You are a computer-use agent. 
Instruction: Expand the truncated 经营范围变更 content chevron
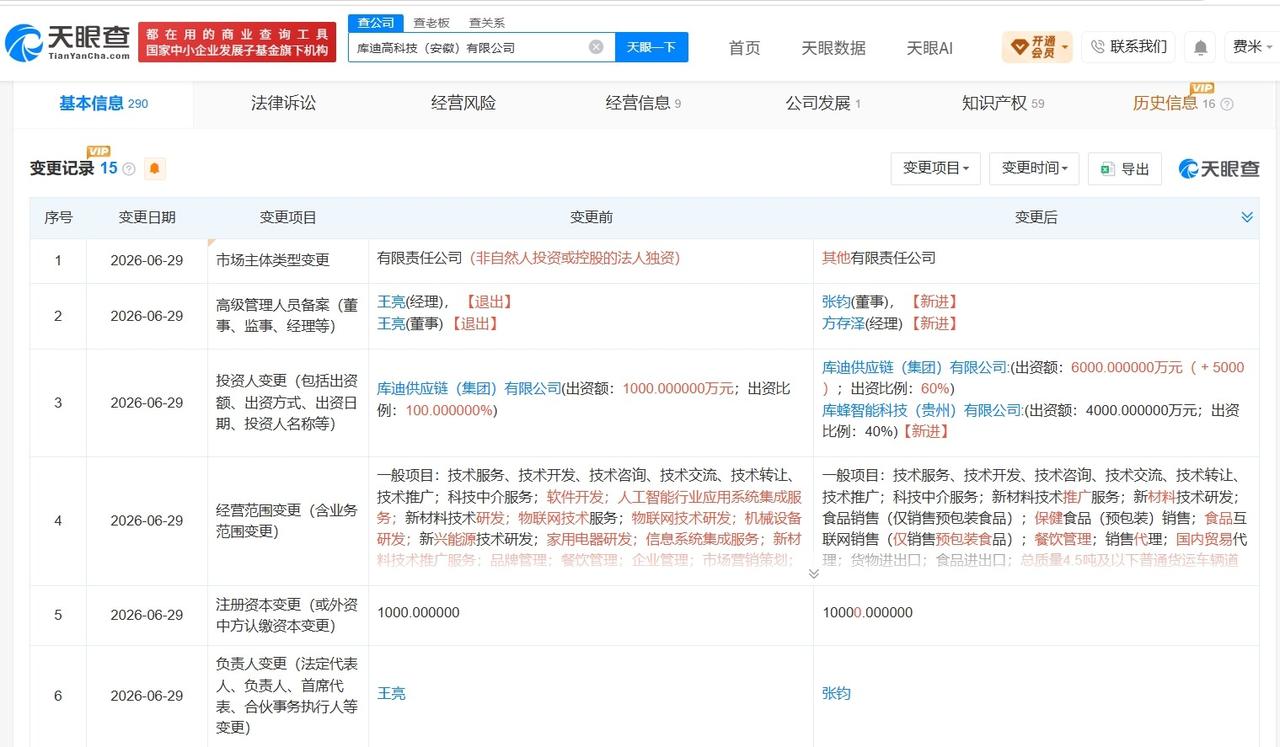813,574
